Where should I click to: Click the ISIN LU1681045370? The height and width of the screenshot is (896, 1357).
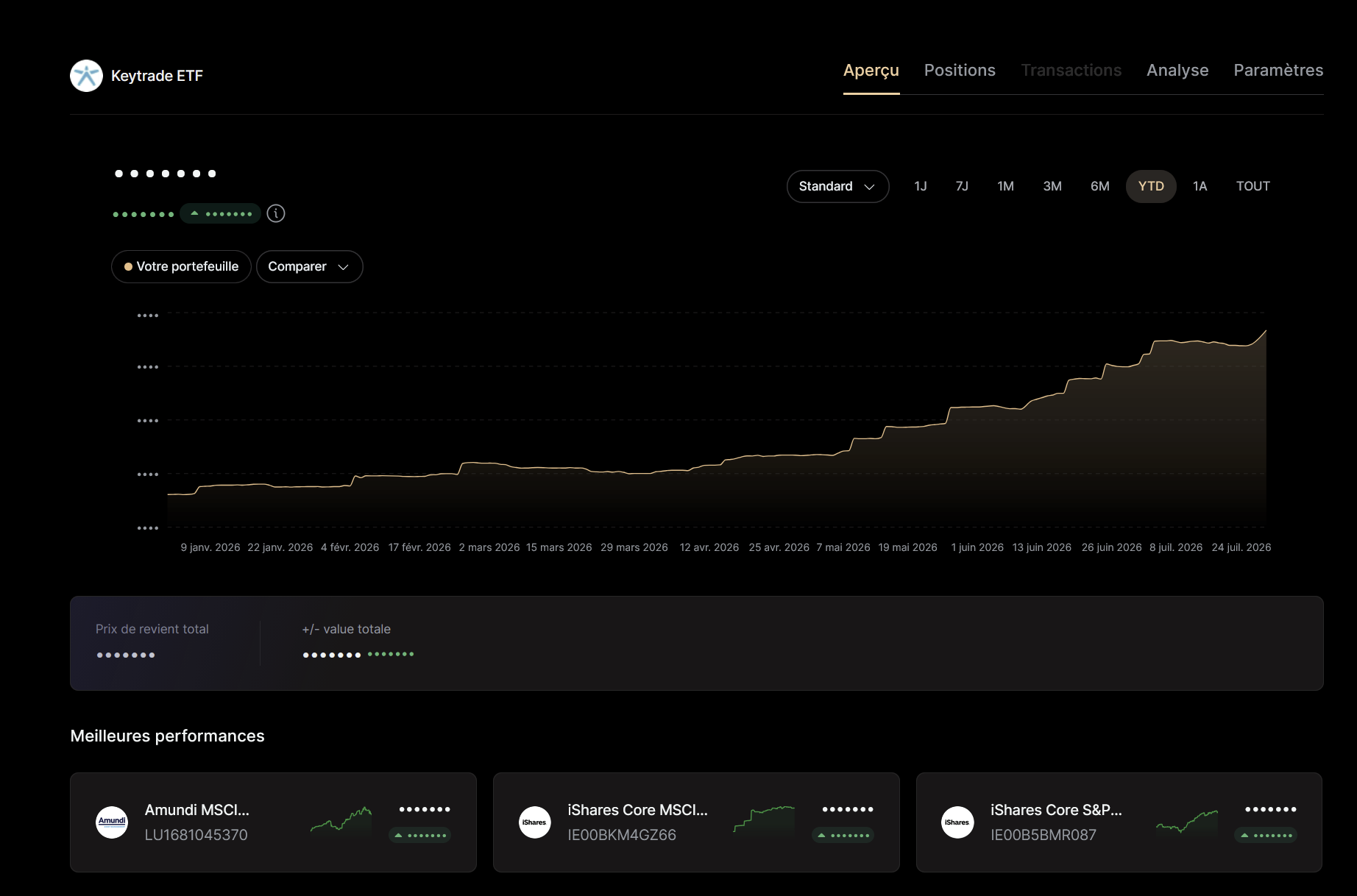point(196,835)
